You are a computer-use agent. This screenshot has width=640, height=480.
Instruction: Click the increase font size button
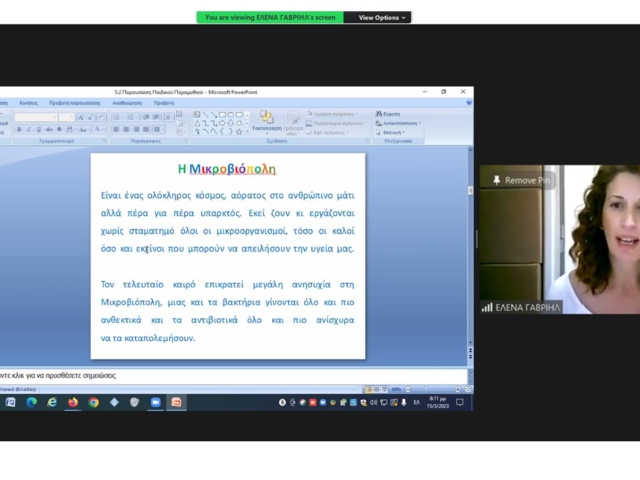click(x=81, y=118)
